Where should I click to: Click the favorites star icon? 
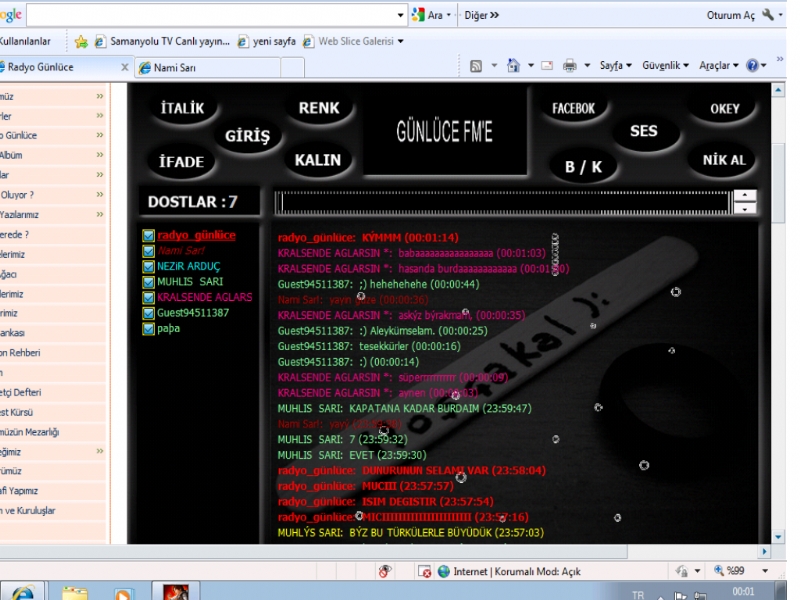pyautogui.click(x=81, y=41)
